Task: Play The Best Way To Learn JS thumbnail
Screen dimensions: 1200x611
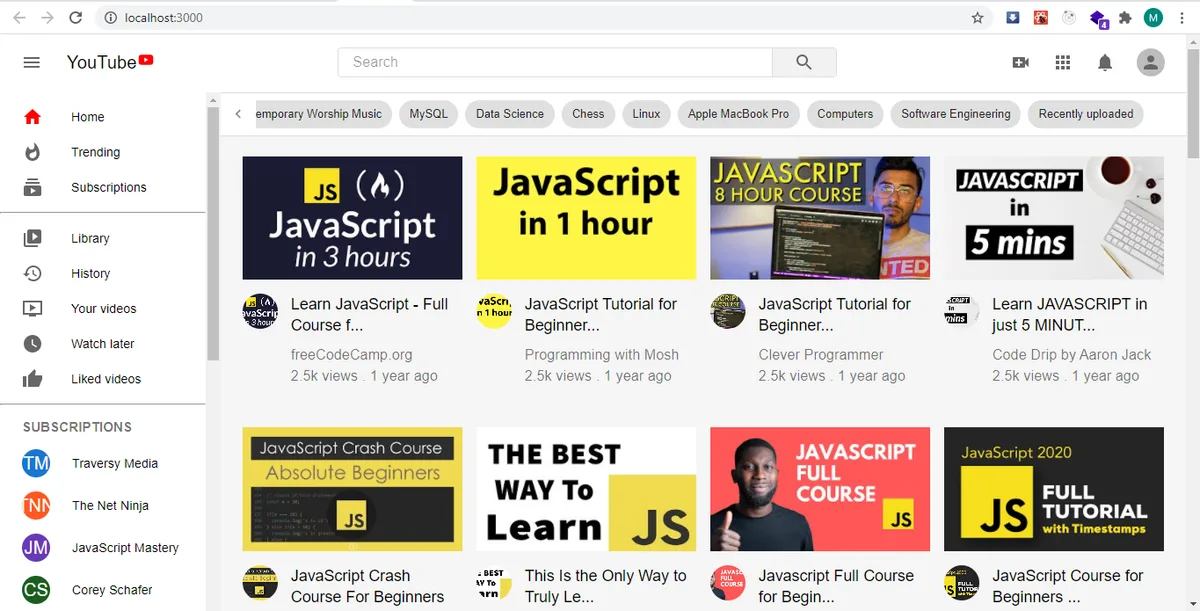Action: pos(586,490)
